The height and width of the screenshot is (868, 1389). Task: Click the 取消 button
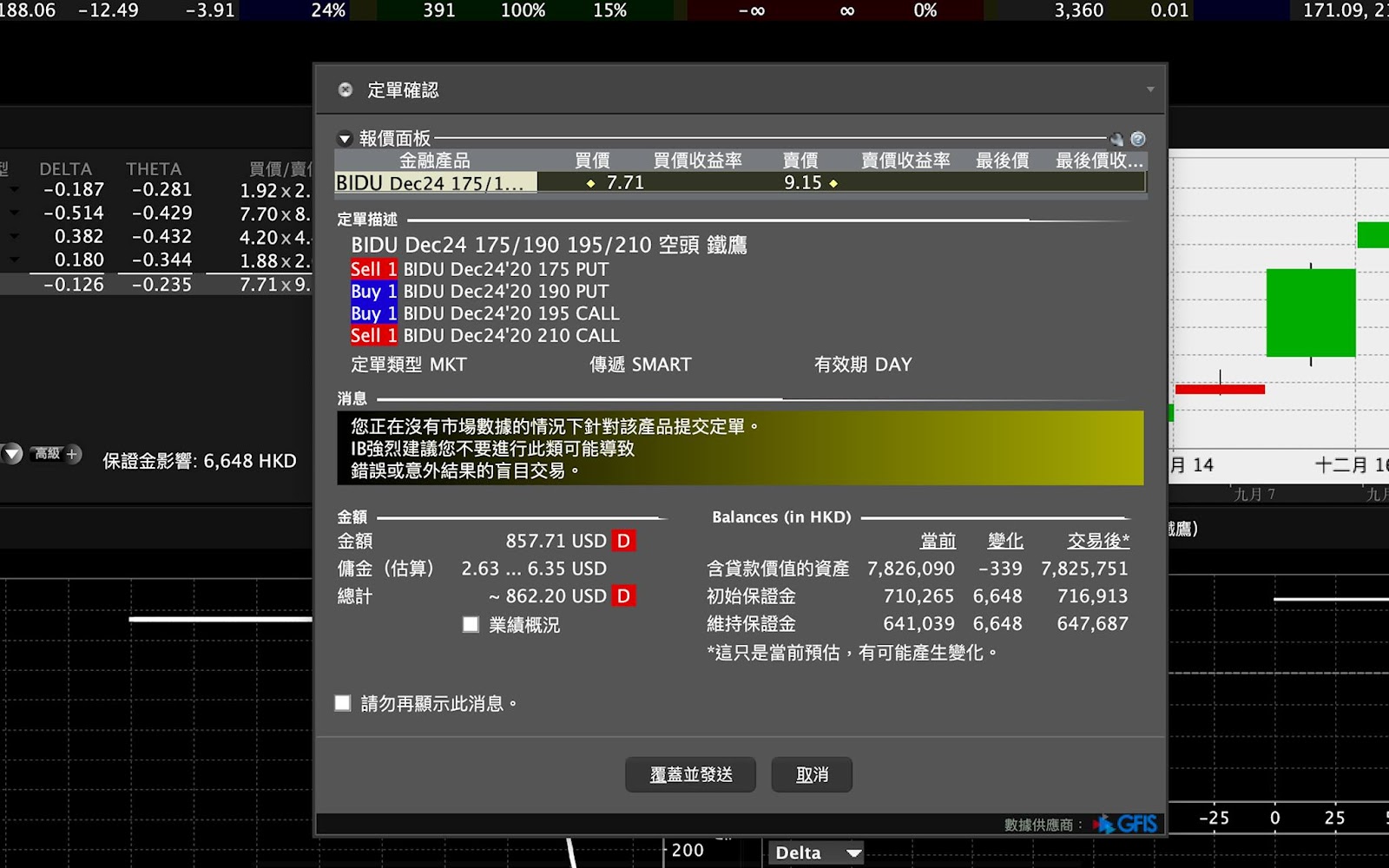click(812, 774)
